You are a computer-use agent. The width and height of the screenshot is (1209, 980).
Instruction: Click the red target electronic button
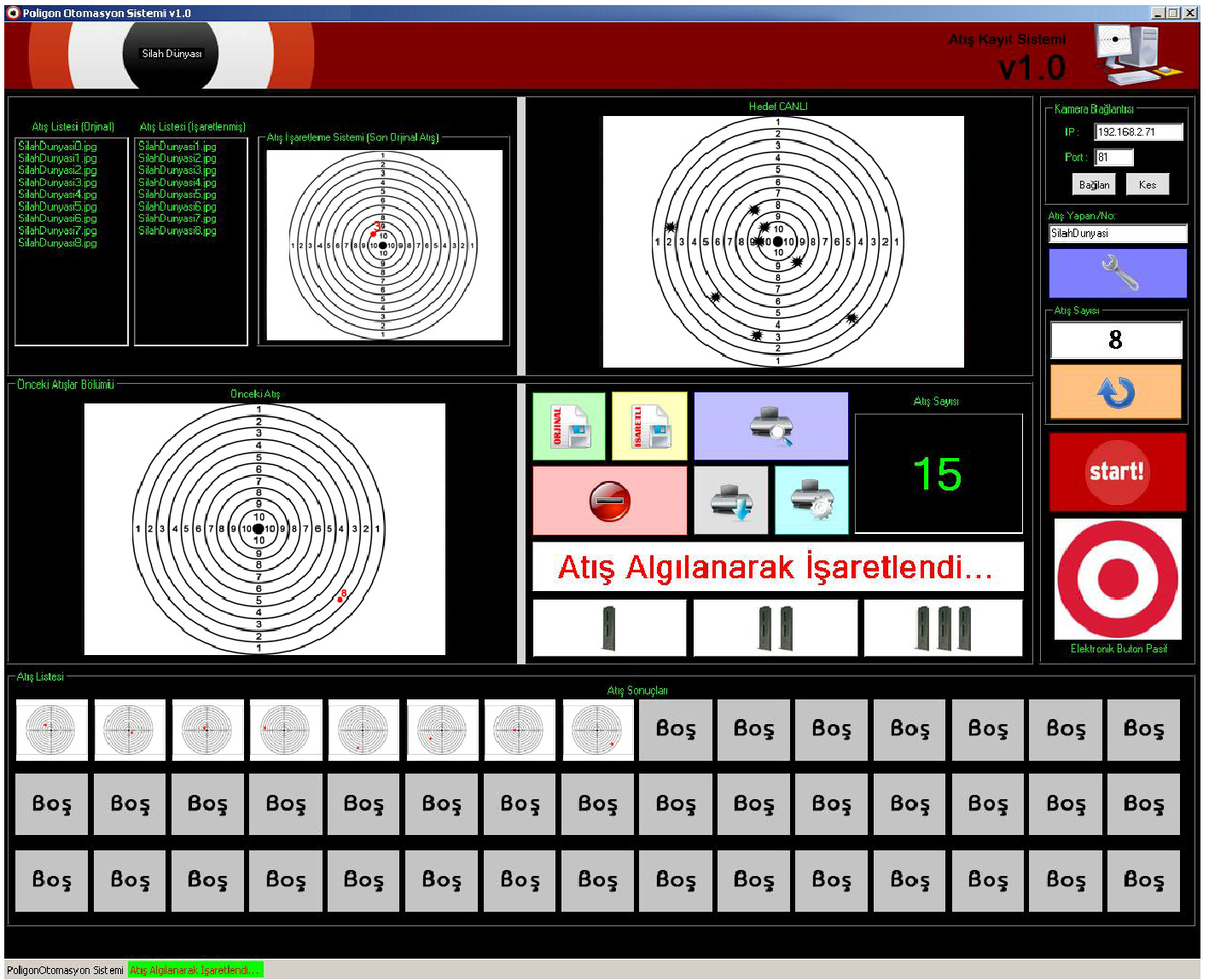pyautogui.click(x=1118, y=579)
